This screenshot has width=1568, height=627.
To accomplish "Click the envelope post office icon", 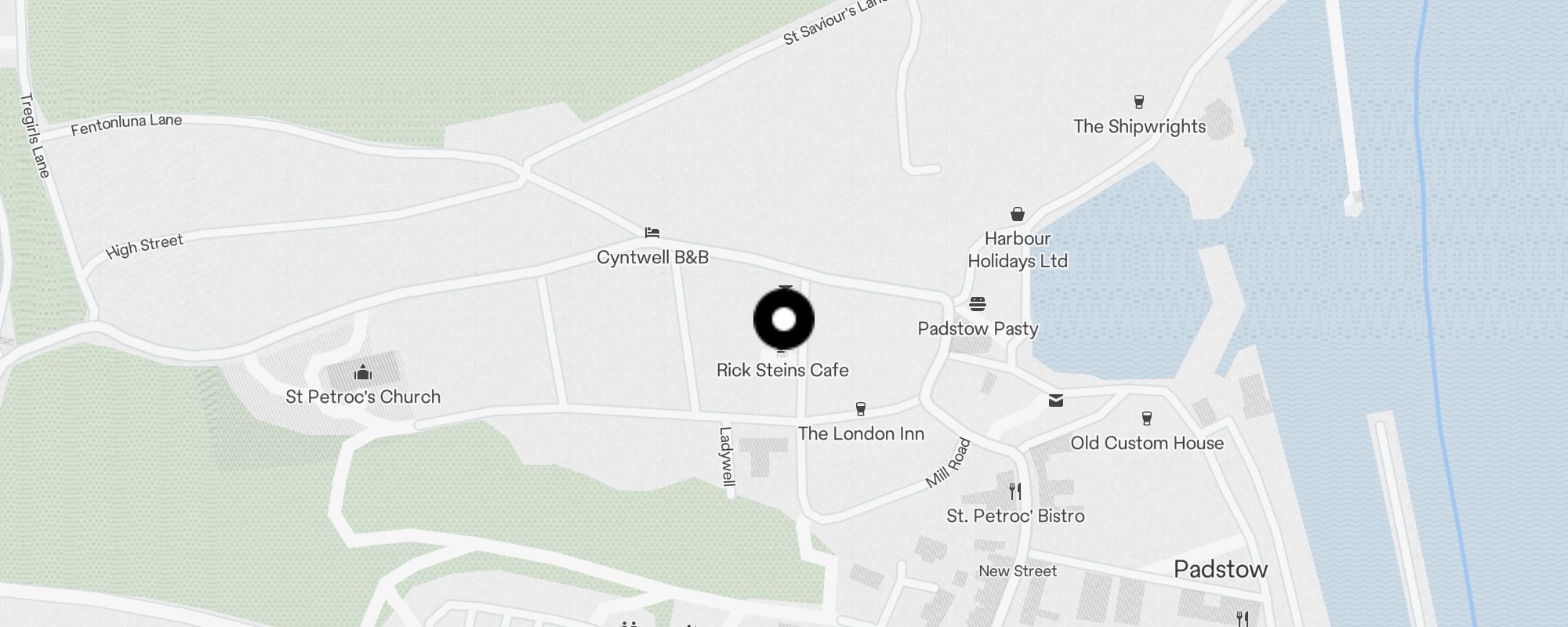I will click(x=1056, y=400).
